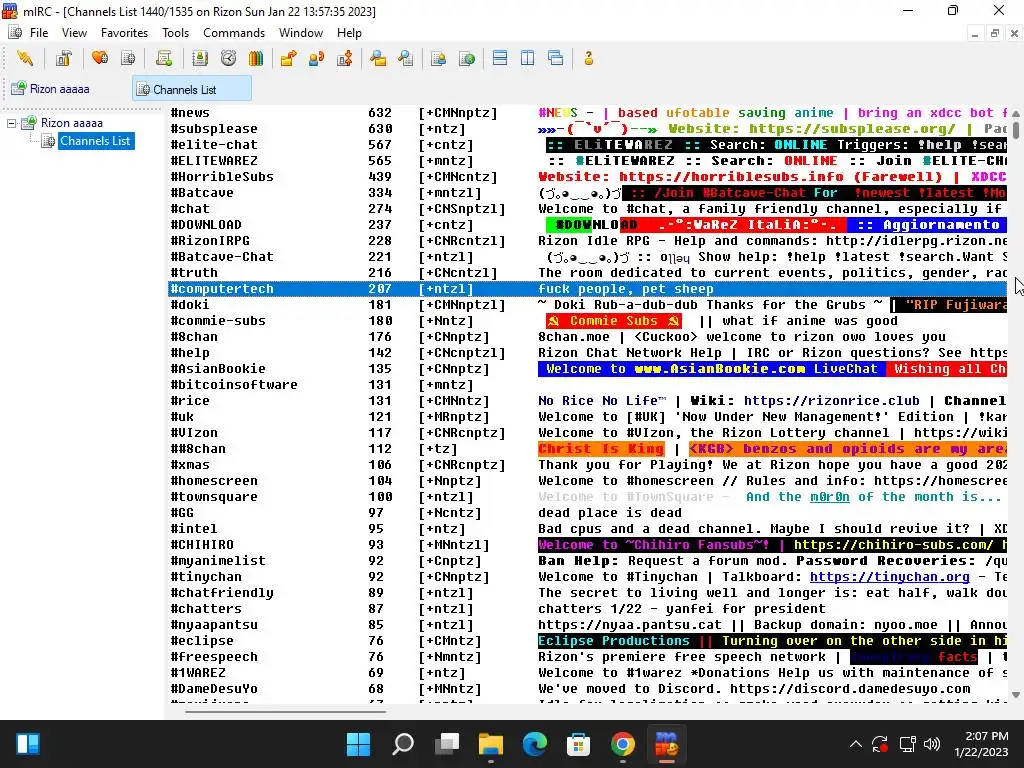Viewport: 1024px width, 768px height.
Task: Select the #news channel row
Action: click(587, 113)
